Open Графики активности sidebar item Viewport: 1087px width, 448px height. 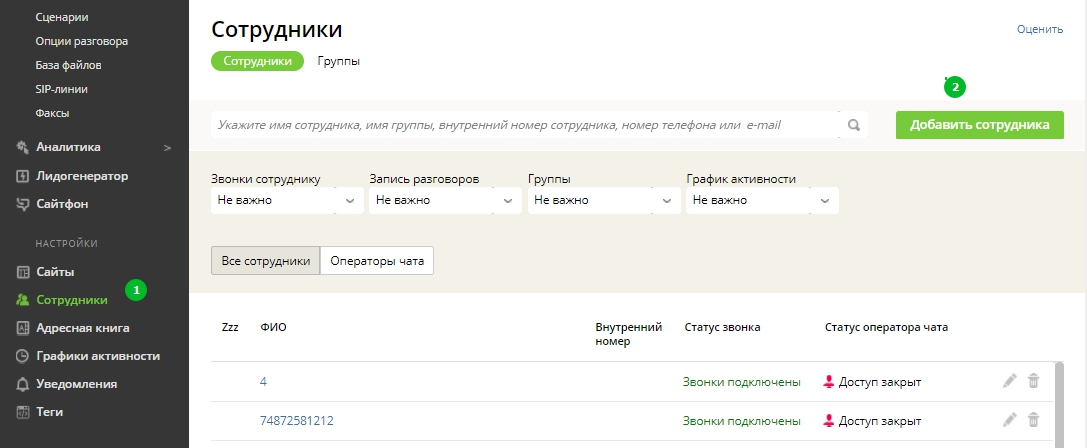98,355
